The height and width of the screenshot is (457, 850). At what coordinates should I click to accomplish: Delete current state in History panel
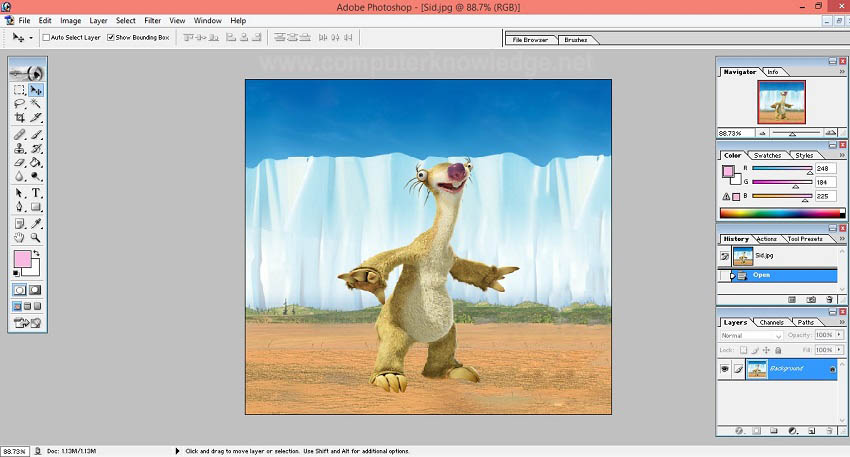[829, 299]
